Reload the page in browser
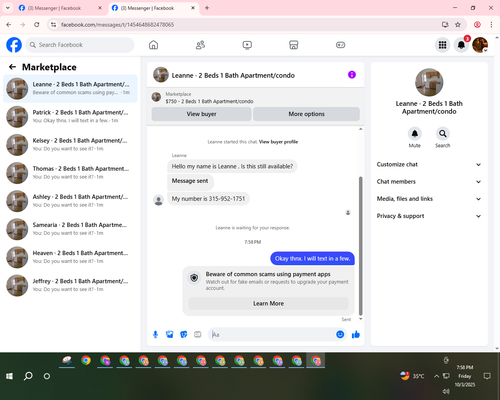 (37, 24)
